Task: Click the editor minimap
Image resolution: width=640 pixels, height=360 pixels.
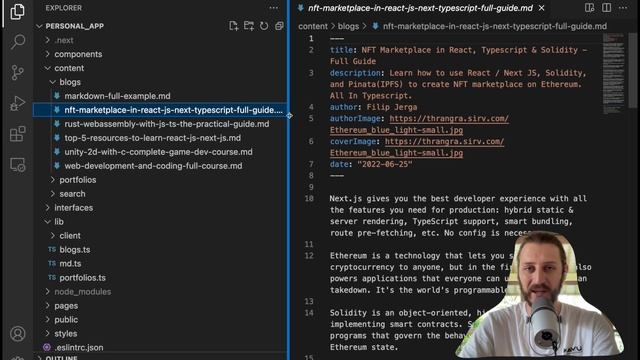Action: coord(613,73)
